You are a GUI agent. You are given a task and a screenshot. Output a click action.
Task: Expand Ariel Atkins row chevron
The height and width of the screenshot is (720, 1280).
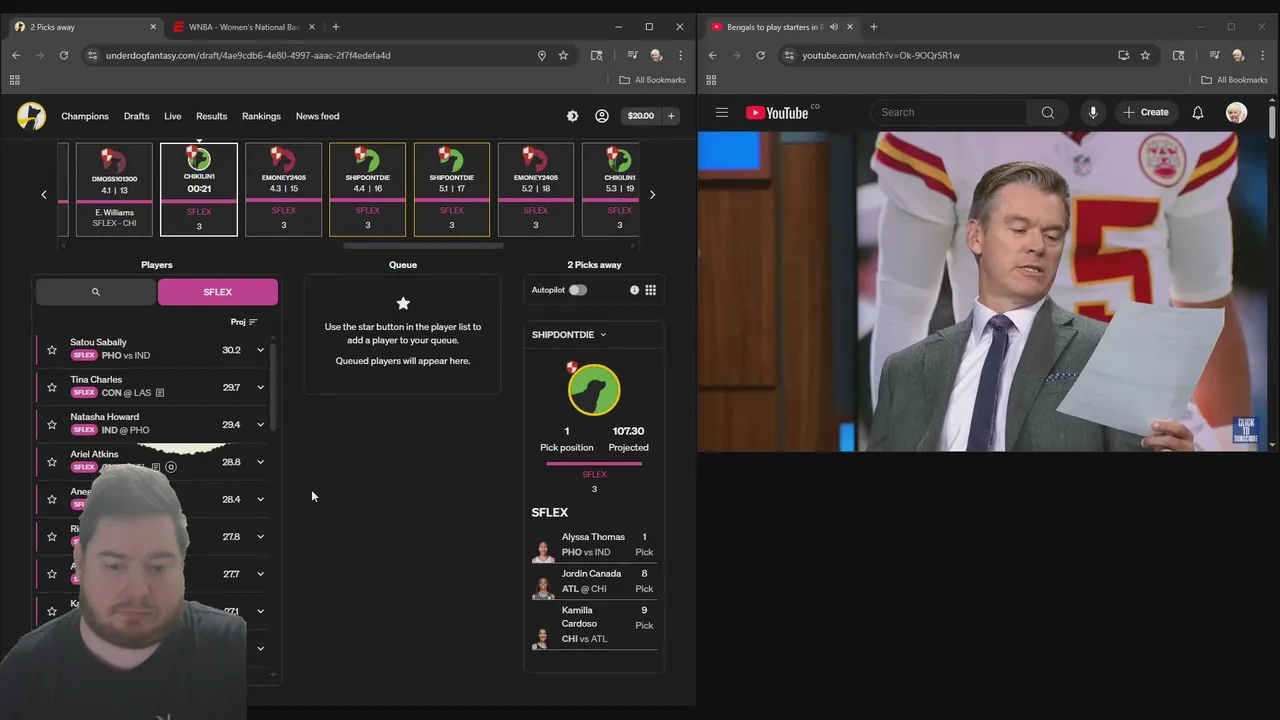[260, 462]
